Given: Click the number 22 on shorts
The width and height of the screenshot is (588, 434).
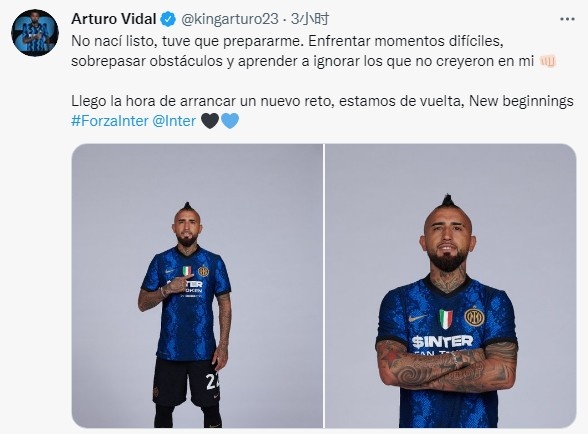Looking at the screenshot, I should (x=212, y=381).
